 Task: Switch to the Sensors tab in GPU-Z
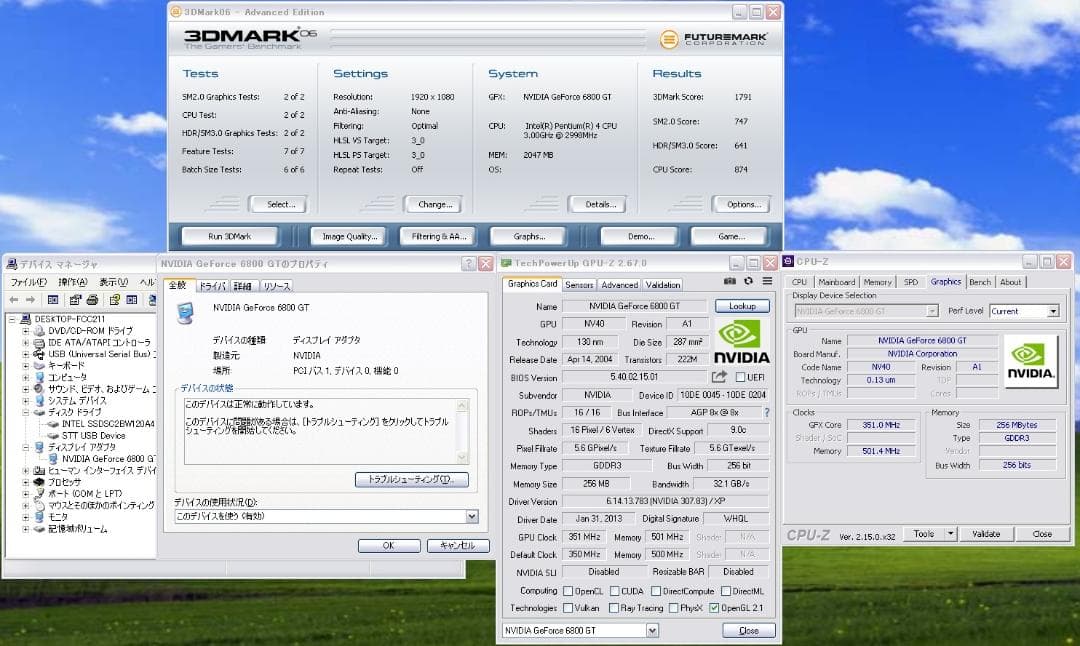[x=580, y=285]
